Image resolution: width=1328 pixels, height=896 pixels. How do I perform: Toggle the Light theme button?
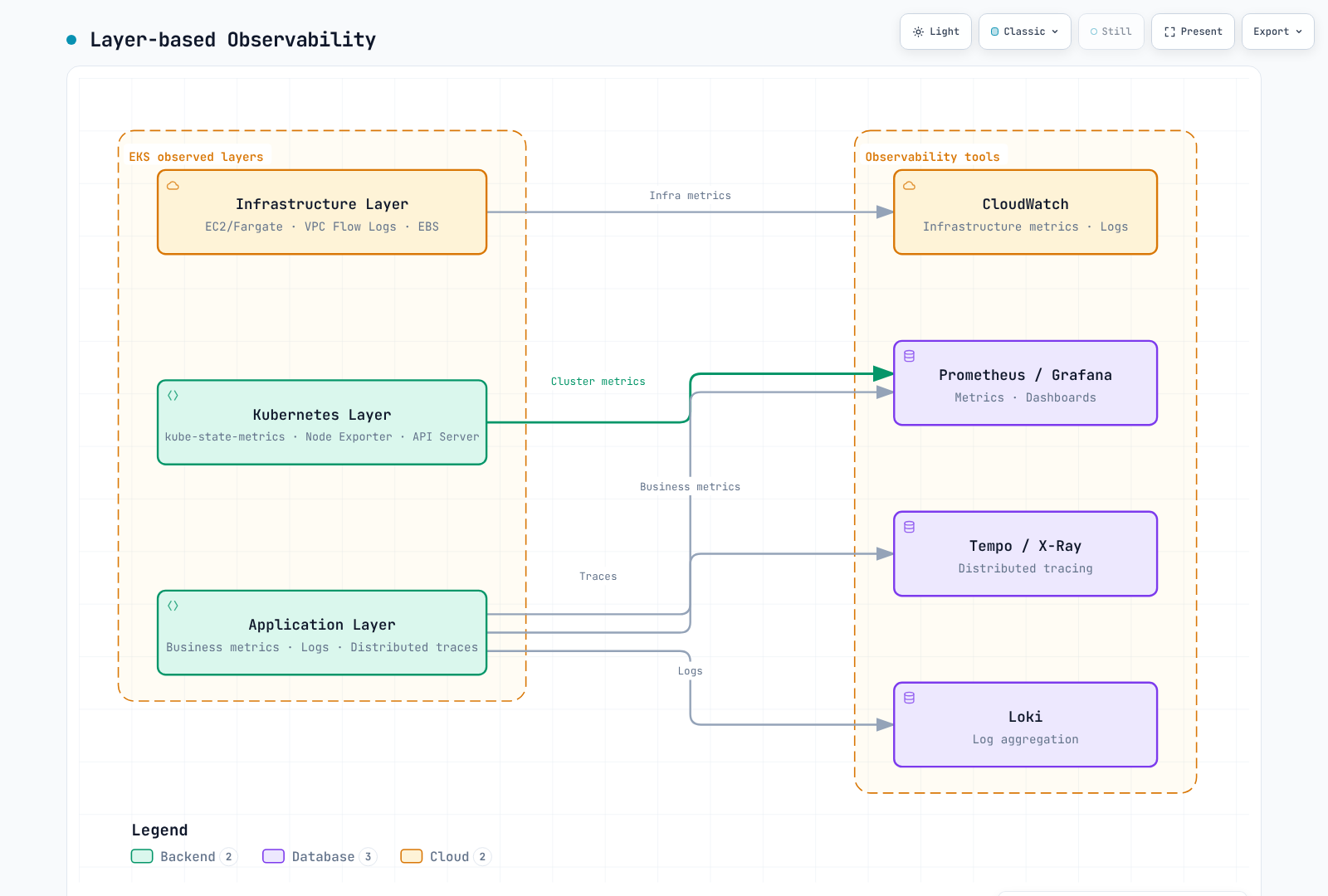pyautogui.click(x=935, y=32)
